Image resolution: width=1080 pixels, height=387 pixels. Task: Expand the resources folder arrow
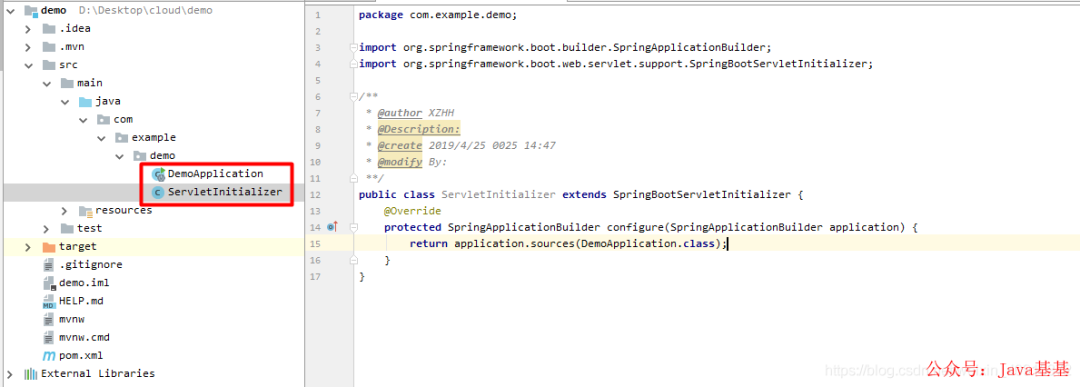[x=65, y=210]
